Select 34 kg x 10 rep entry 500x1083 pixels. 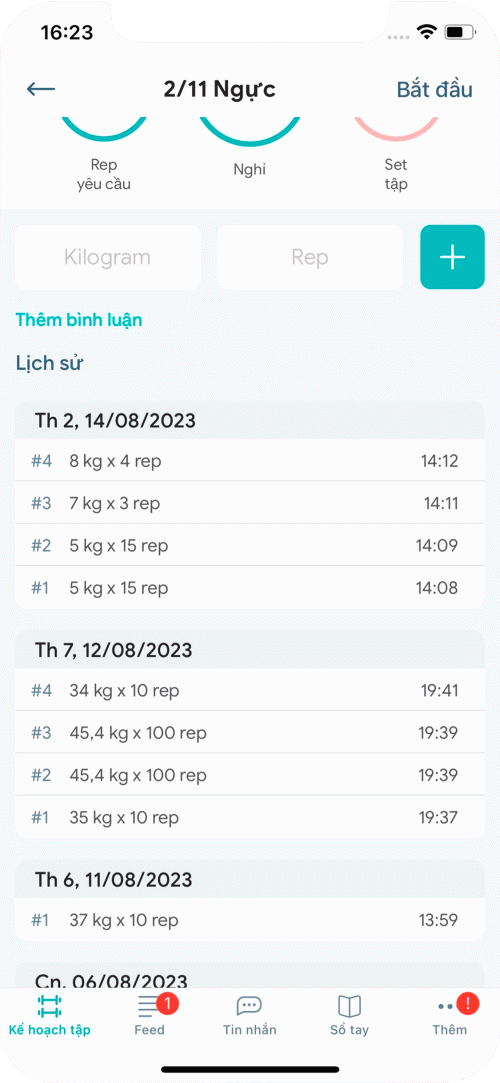pyautogui.click(x=250, y=690)
